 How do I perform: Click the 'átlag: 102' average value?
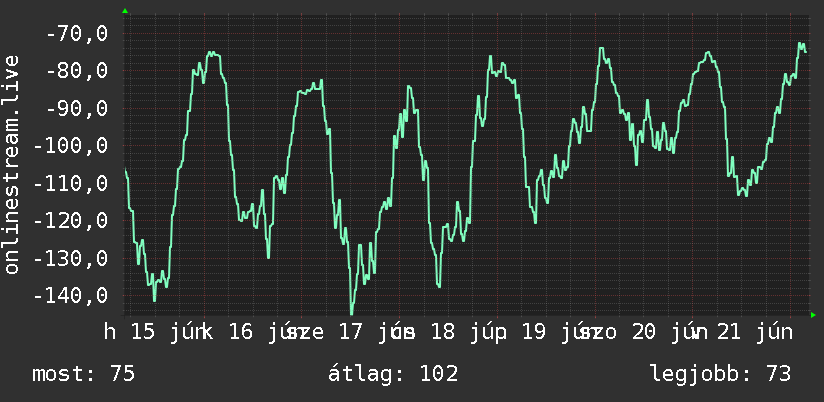click(x=393, y=374)
